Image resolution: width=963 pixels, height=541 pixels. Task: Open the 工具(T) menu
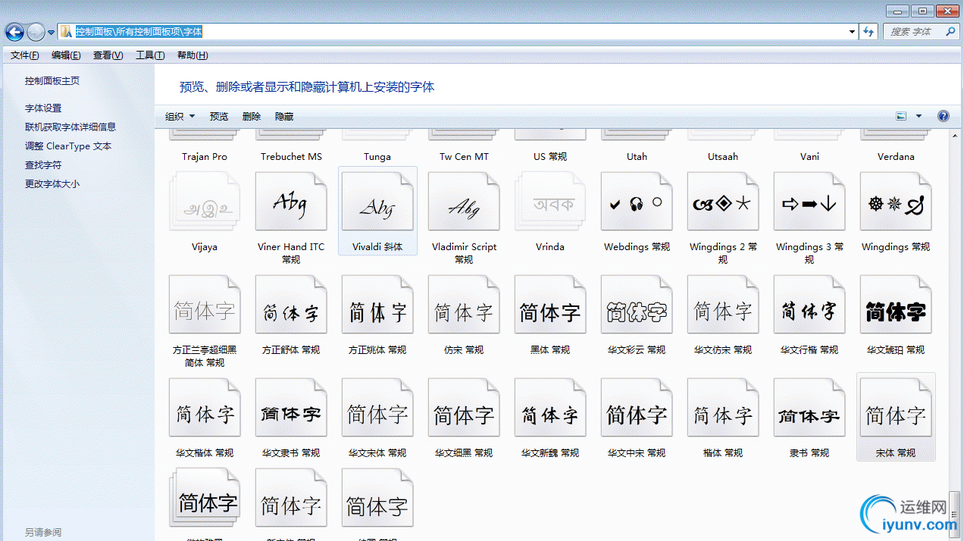(150, 55)
